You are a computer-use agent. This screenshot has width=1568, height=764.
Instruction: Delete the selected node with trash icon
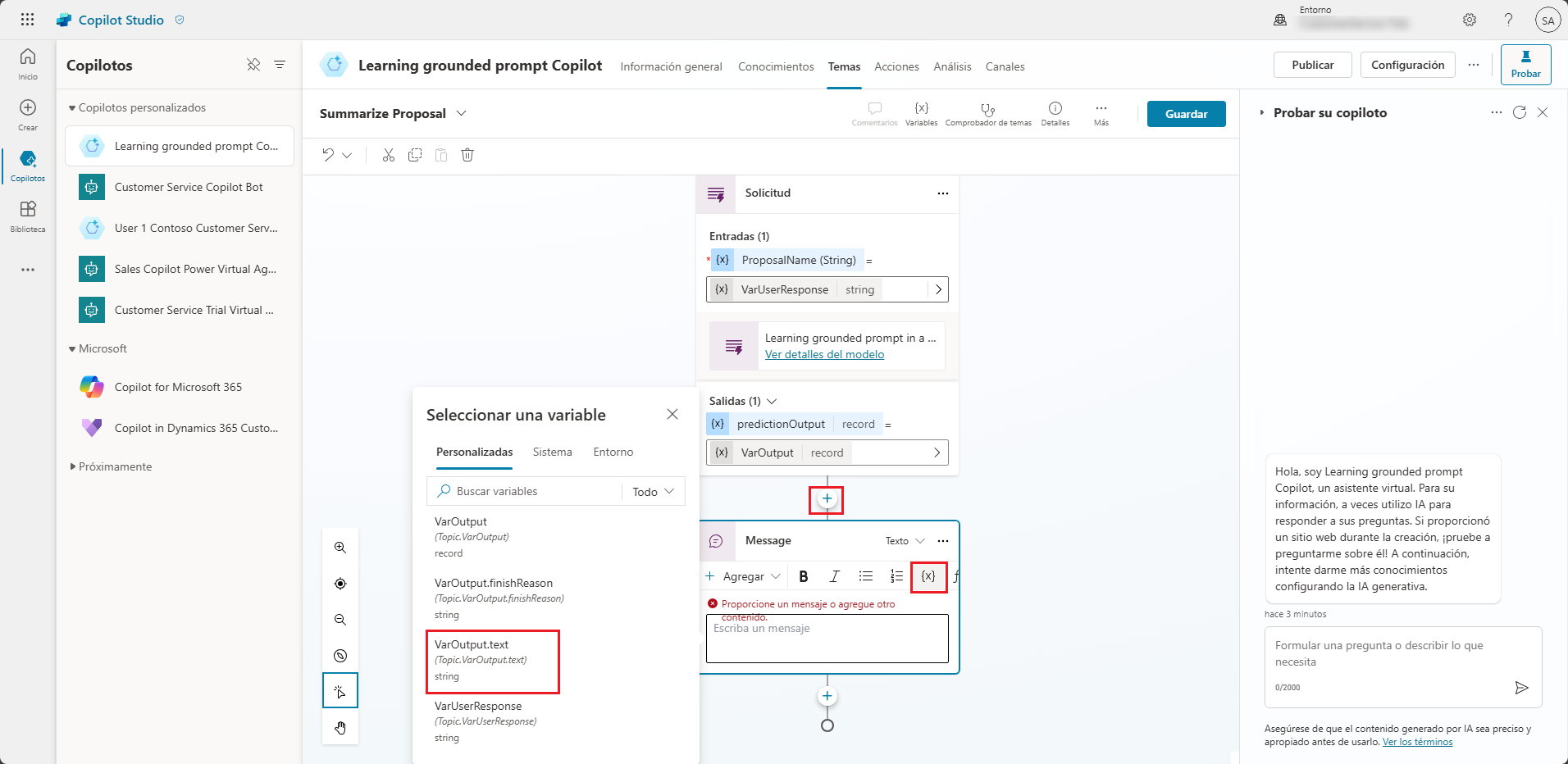pos(467,155)
